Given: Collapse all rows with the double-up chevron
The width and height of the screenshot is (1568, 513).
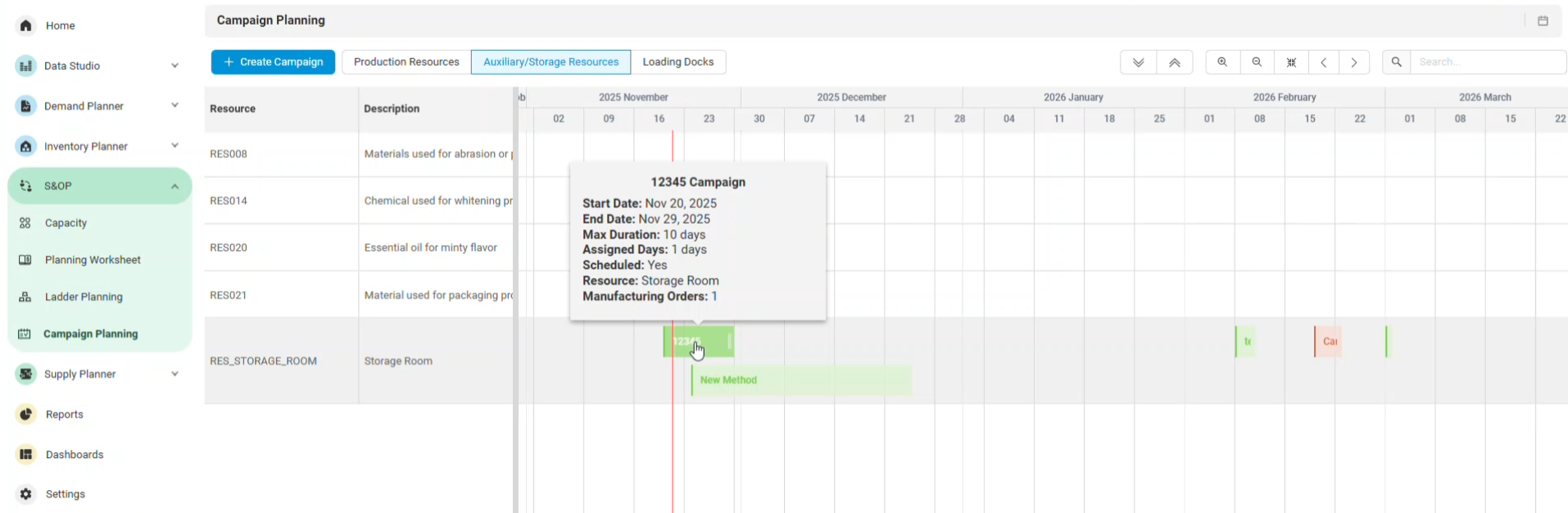Looking at the screenshot, I should point(1174,62).
